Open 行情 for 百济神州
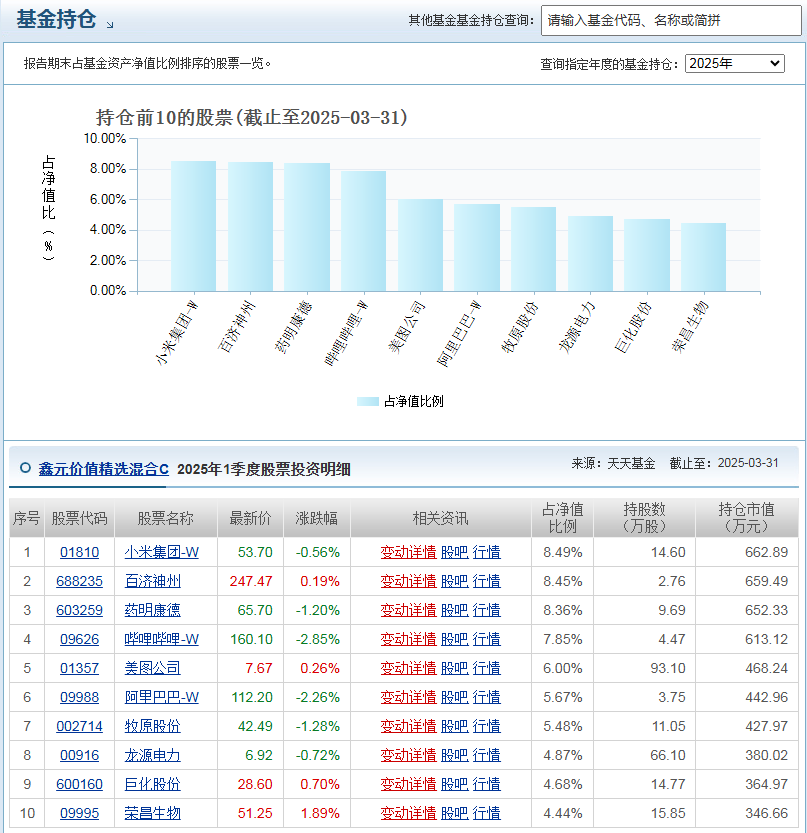The image size is (807, 833). [x=487, y=581]
